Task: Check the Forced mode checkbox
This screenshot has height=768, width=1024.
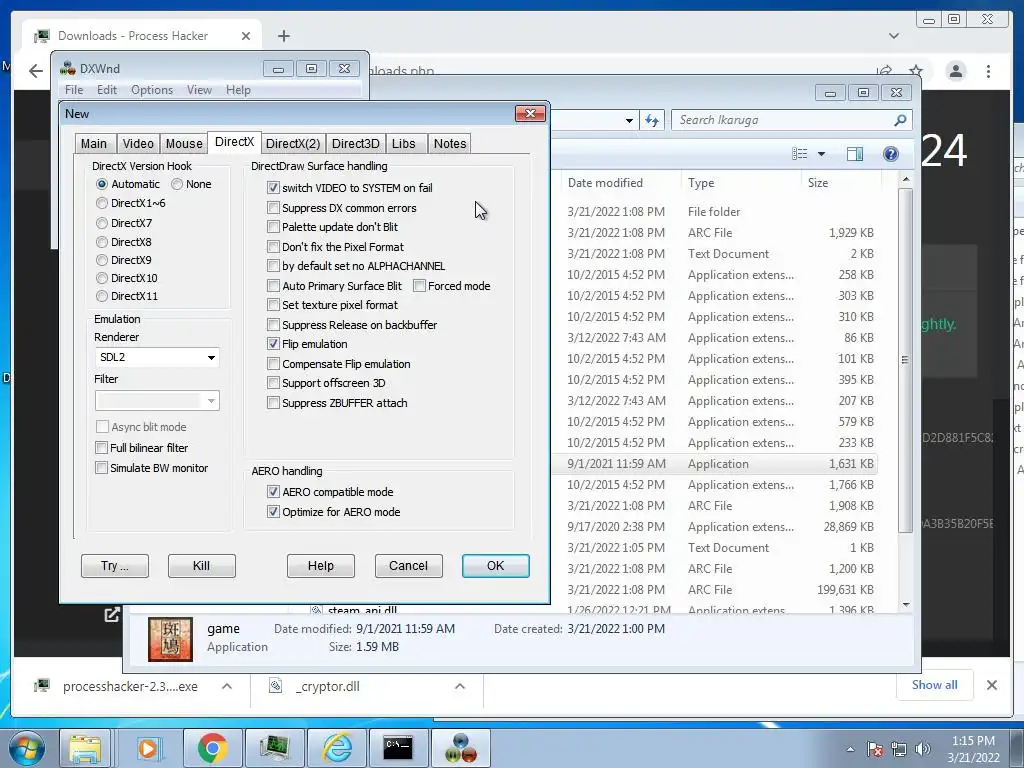Action: [419, 286]
